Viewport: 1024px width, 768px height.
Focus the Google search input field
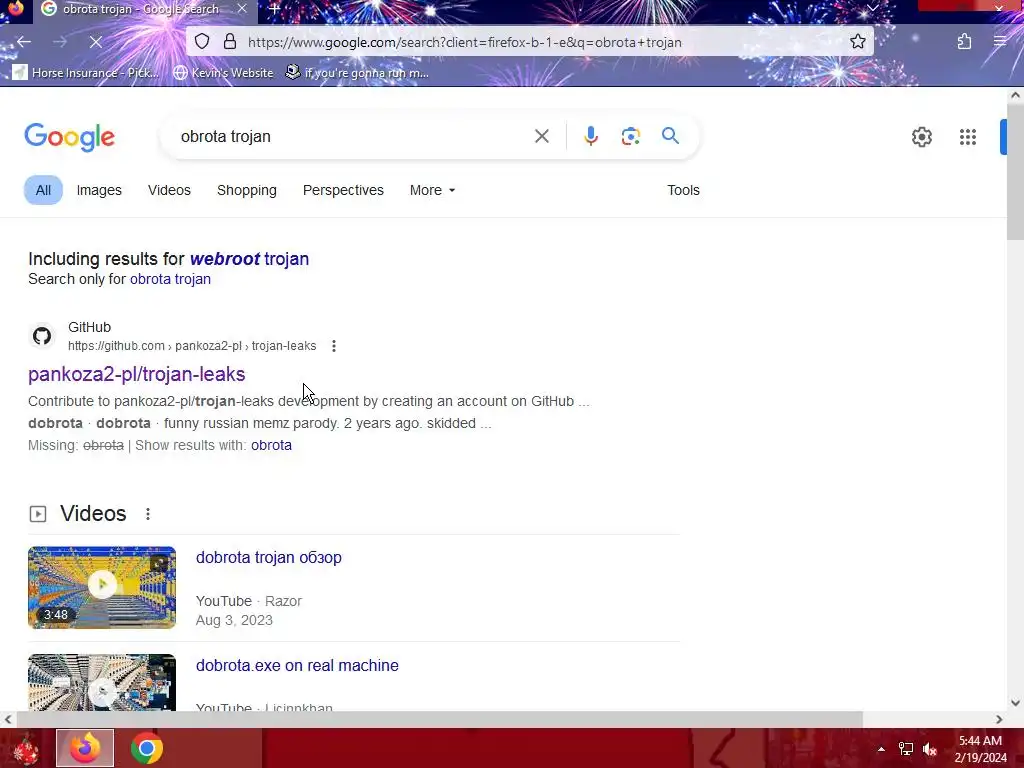coord(353,136)
